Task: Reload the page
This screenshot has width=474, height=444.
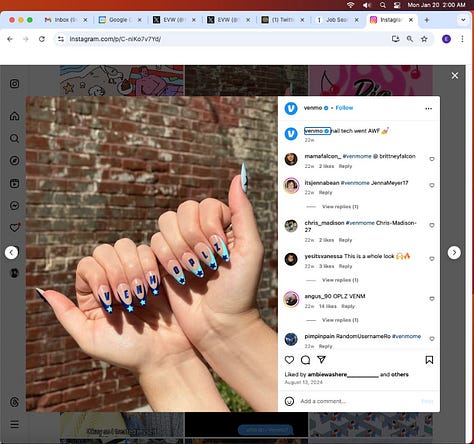Action: tap(42, 39)
